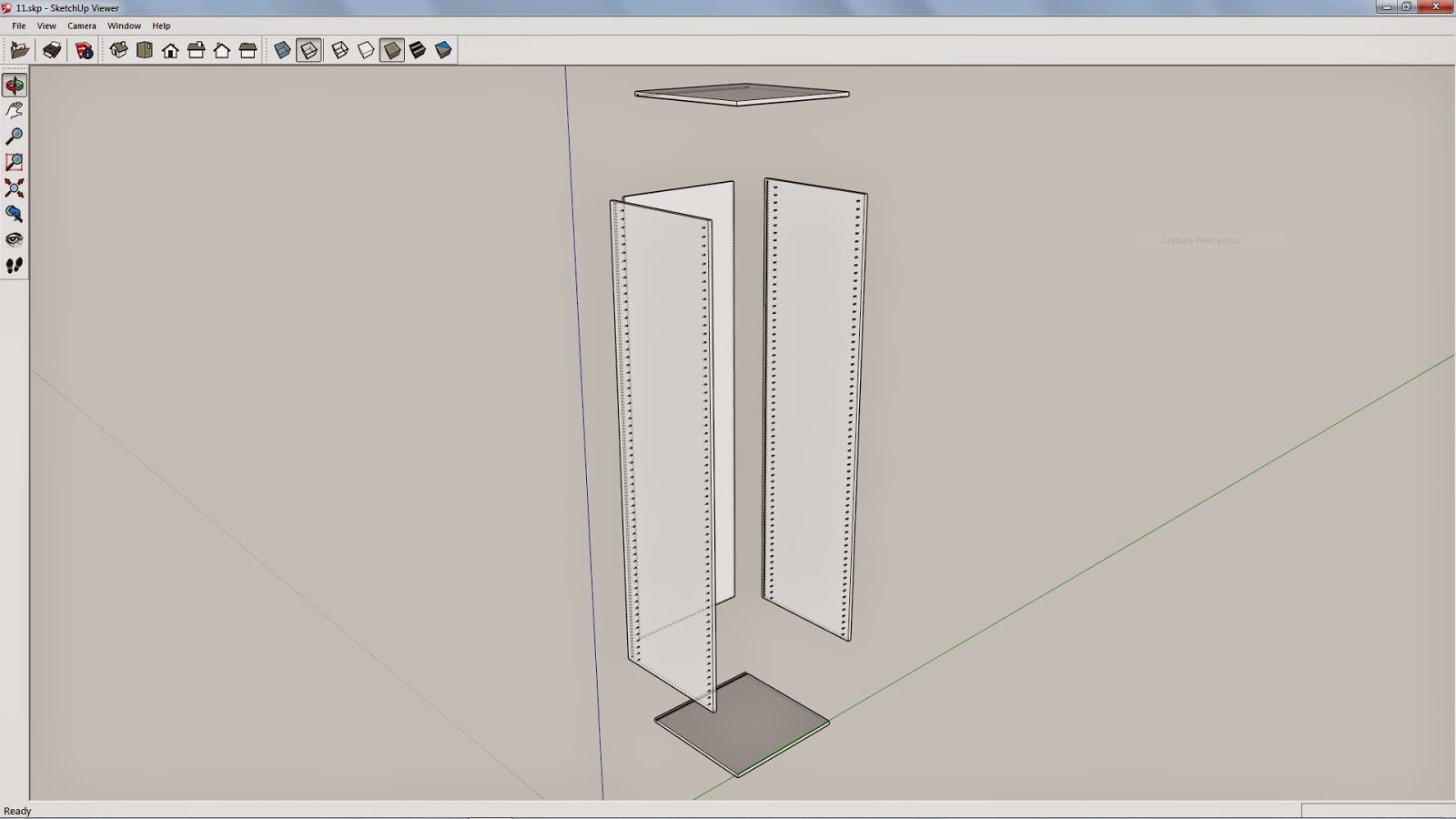Select the Orbit tool
Screen dimensions: 1456x819
(x=13, y=85)
